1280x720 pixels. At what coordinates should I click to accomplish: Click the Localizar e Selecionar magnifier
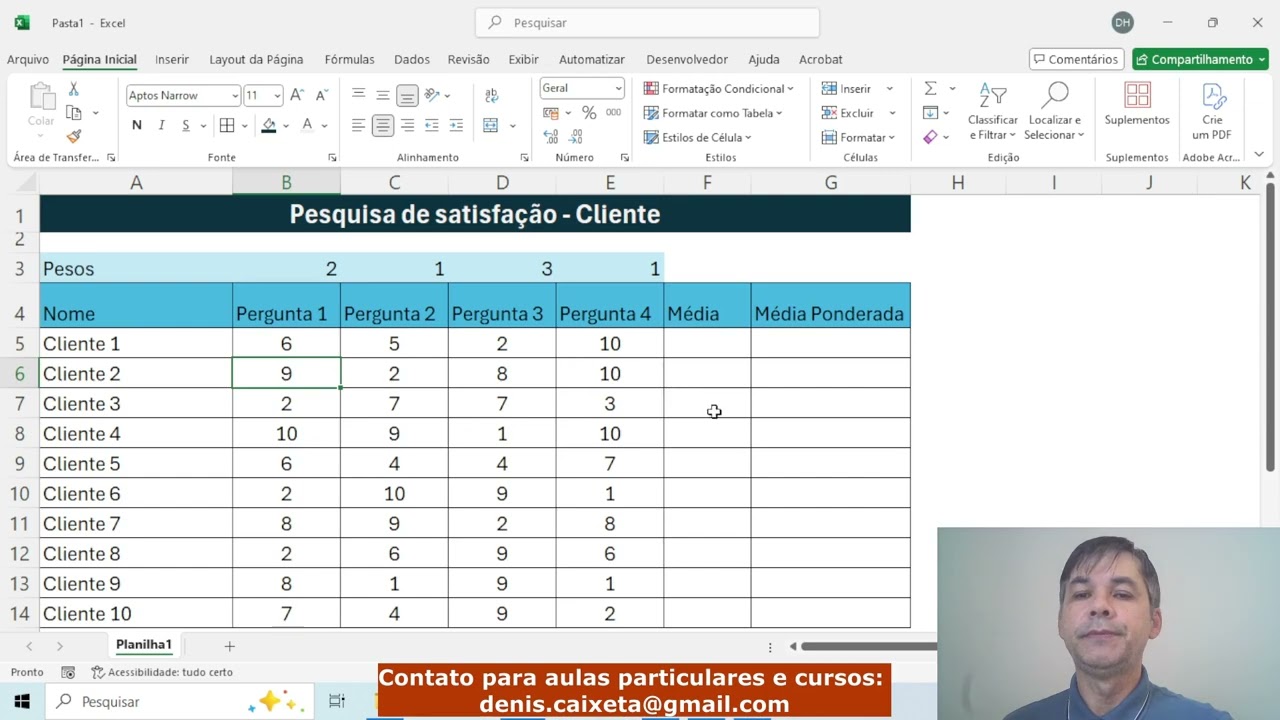pos(1055,111)
